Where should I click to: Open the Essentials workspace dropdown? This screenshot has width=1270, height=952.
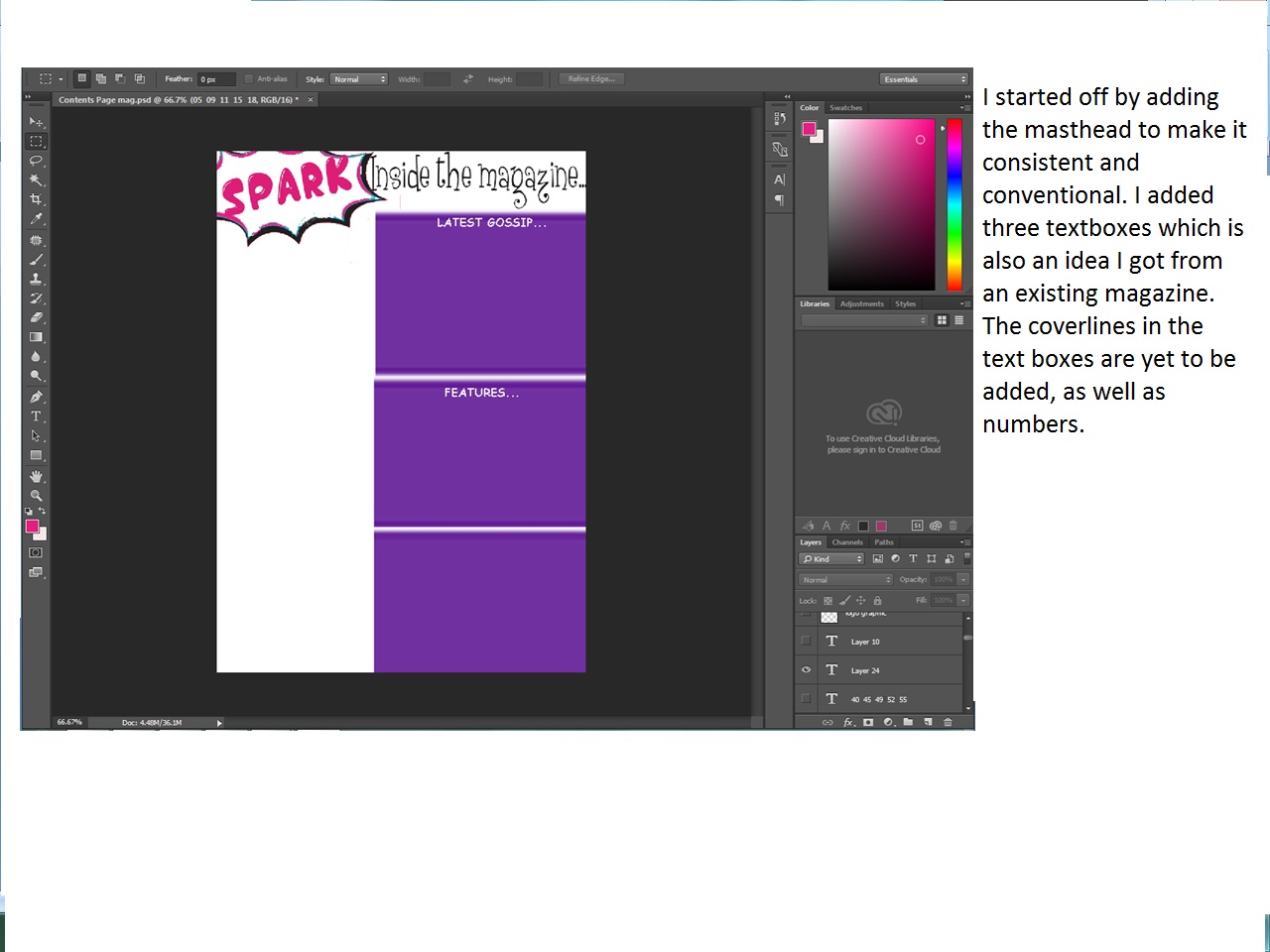pyautogui.click(x=924, y=79)
